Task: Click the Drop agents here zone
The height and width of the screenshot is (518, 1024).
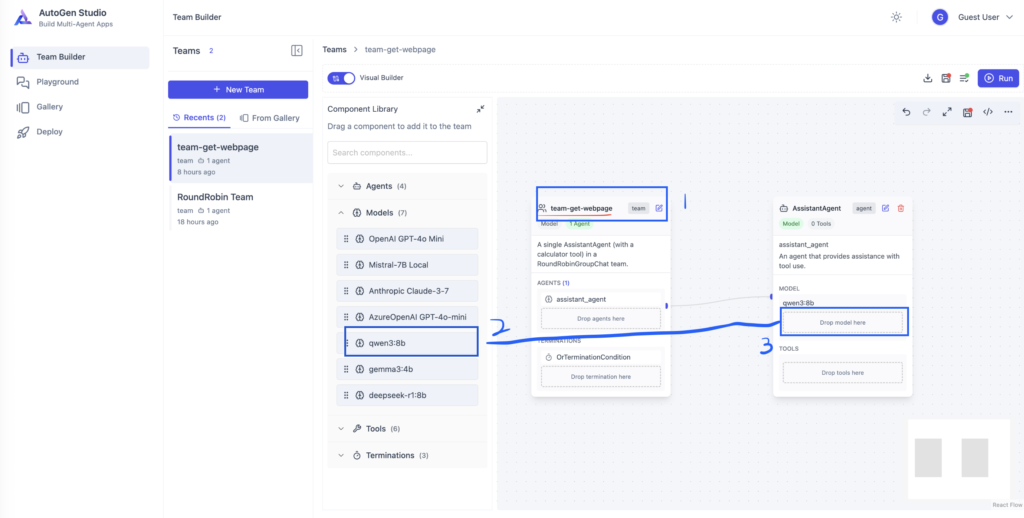Action: pos(601,318)
